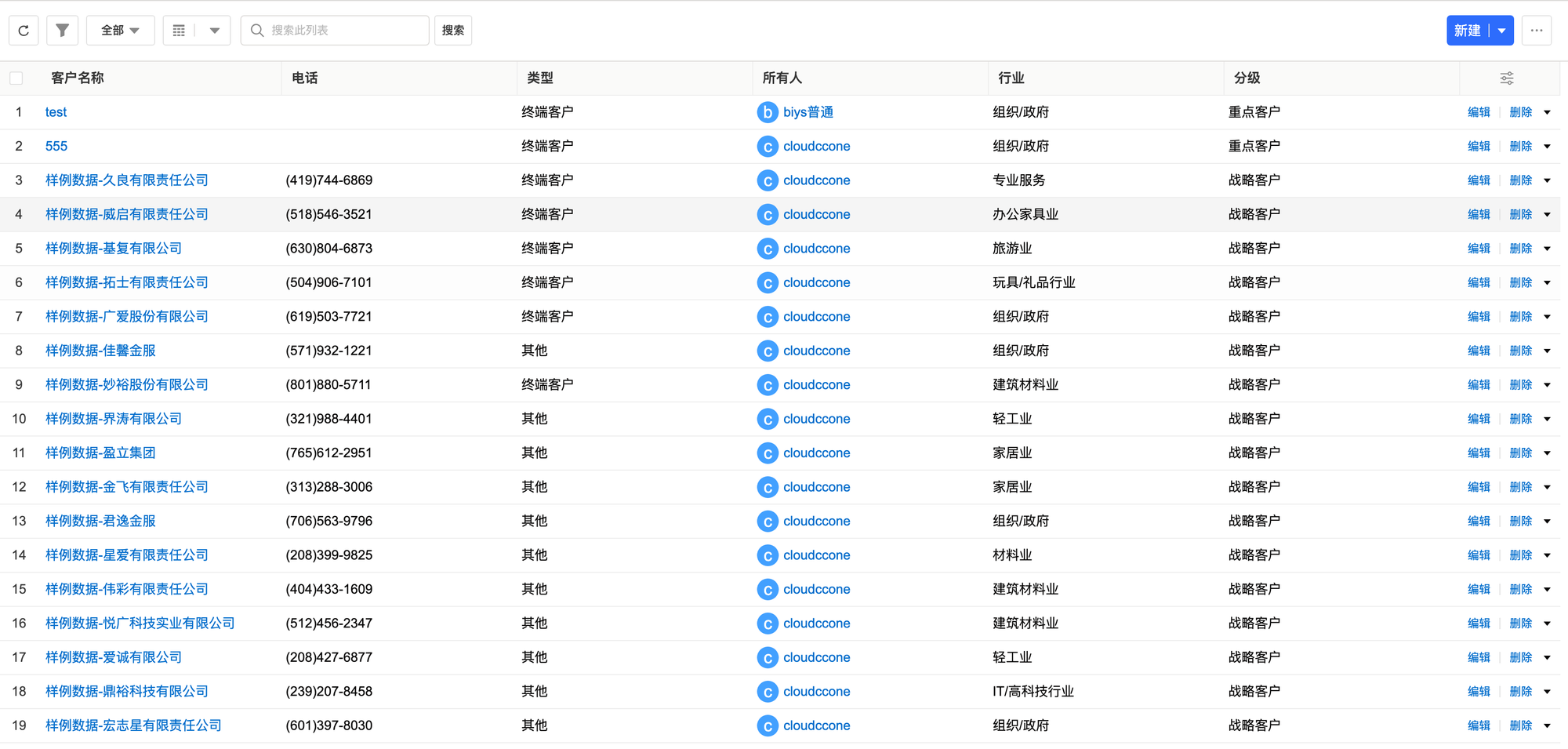
Task: Click the magnifier icon in search box
Action: (x=256, y=31)
